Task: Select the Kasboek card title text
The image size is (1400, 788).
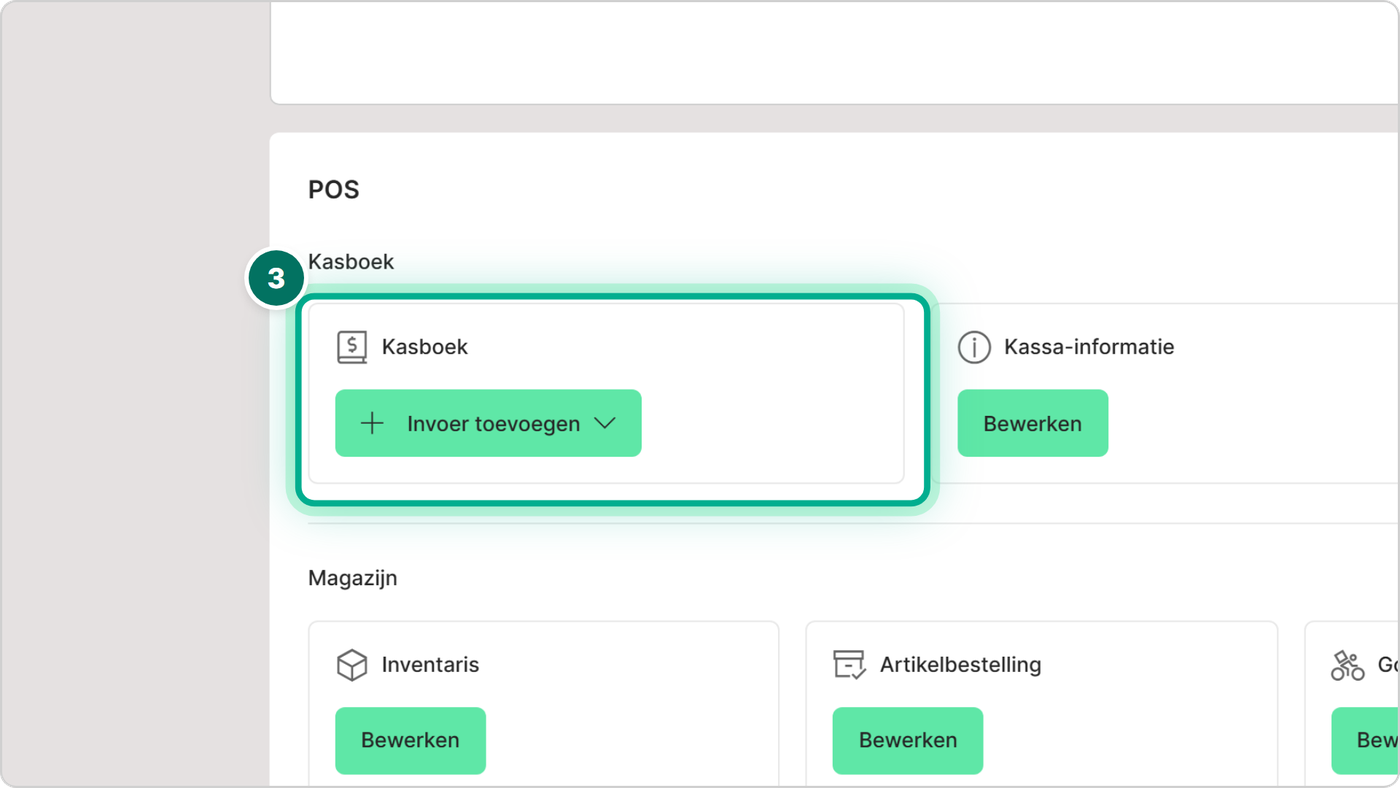Action: click(425, 347)
